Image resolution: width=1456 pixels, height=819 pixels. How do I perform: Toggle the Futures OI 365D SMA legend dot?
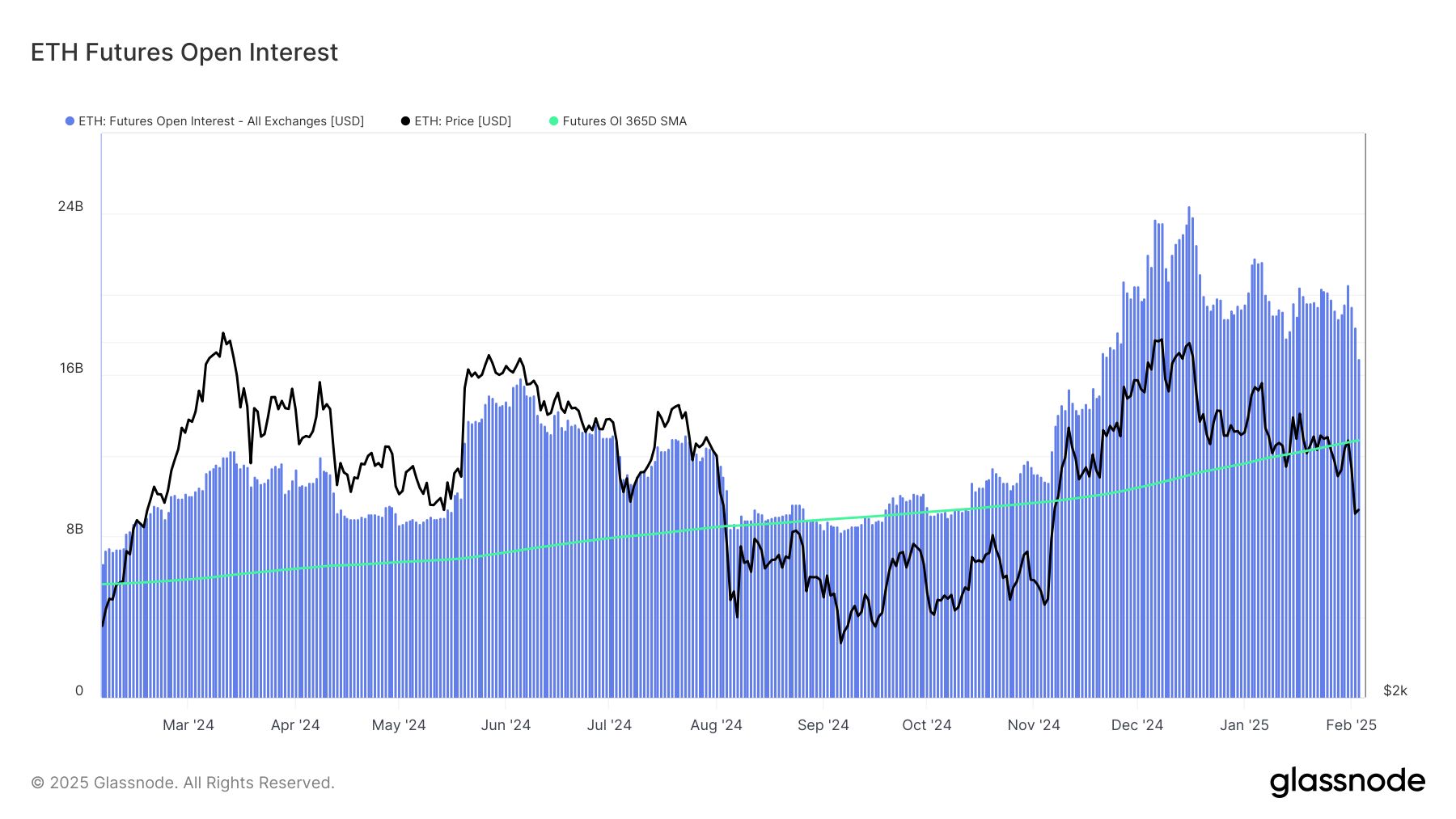553,121
